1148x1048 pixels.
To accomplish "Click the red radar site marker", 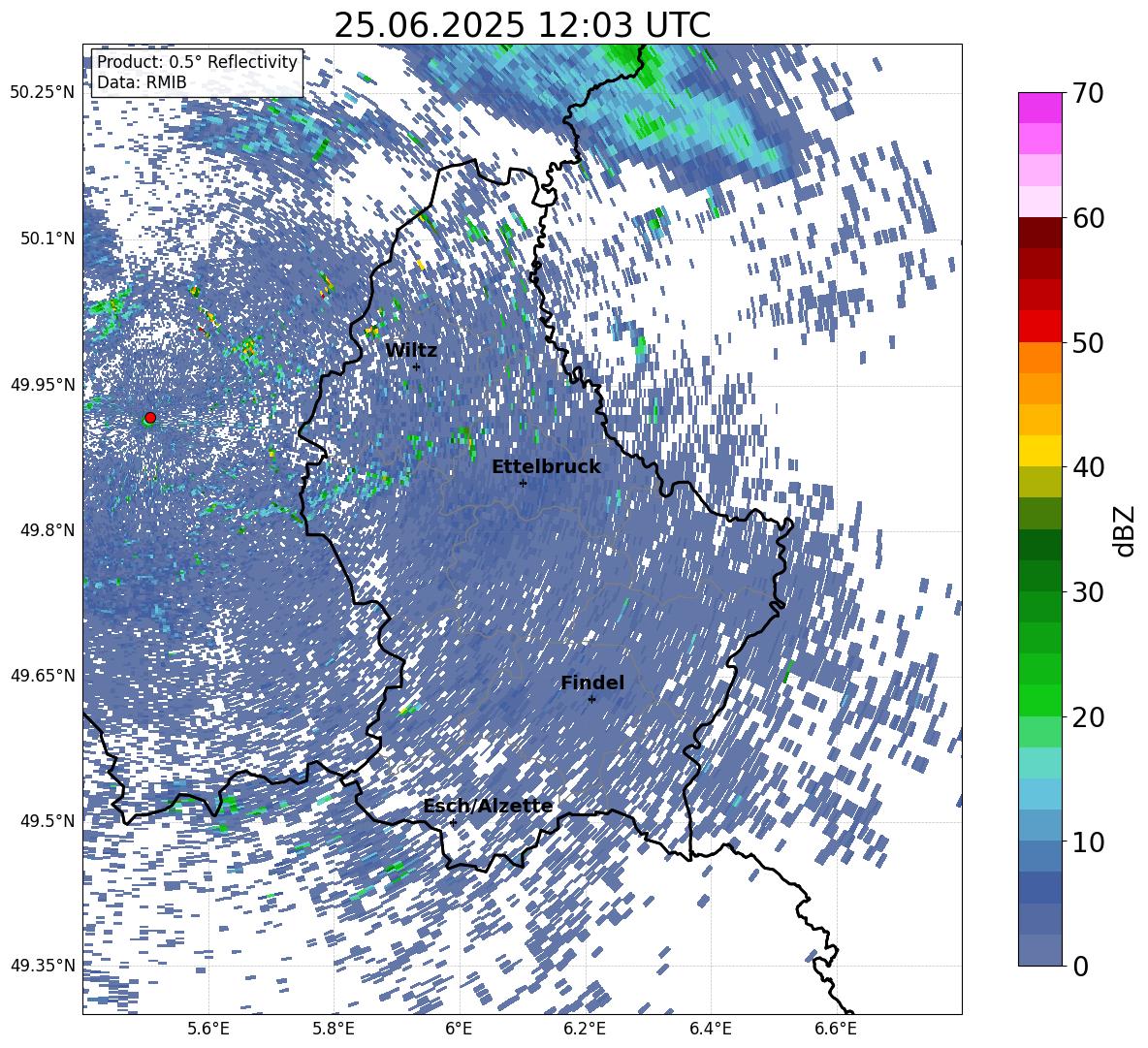I will (x=150, y=417).
